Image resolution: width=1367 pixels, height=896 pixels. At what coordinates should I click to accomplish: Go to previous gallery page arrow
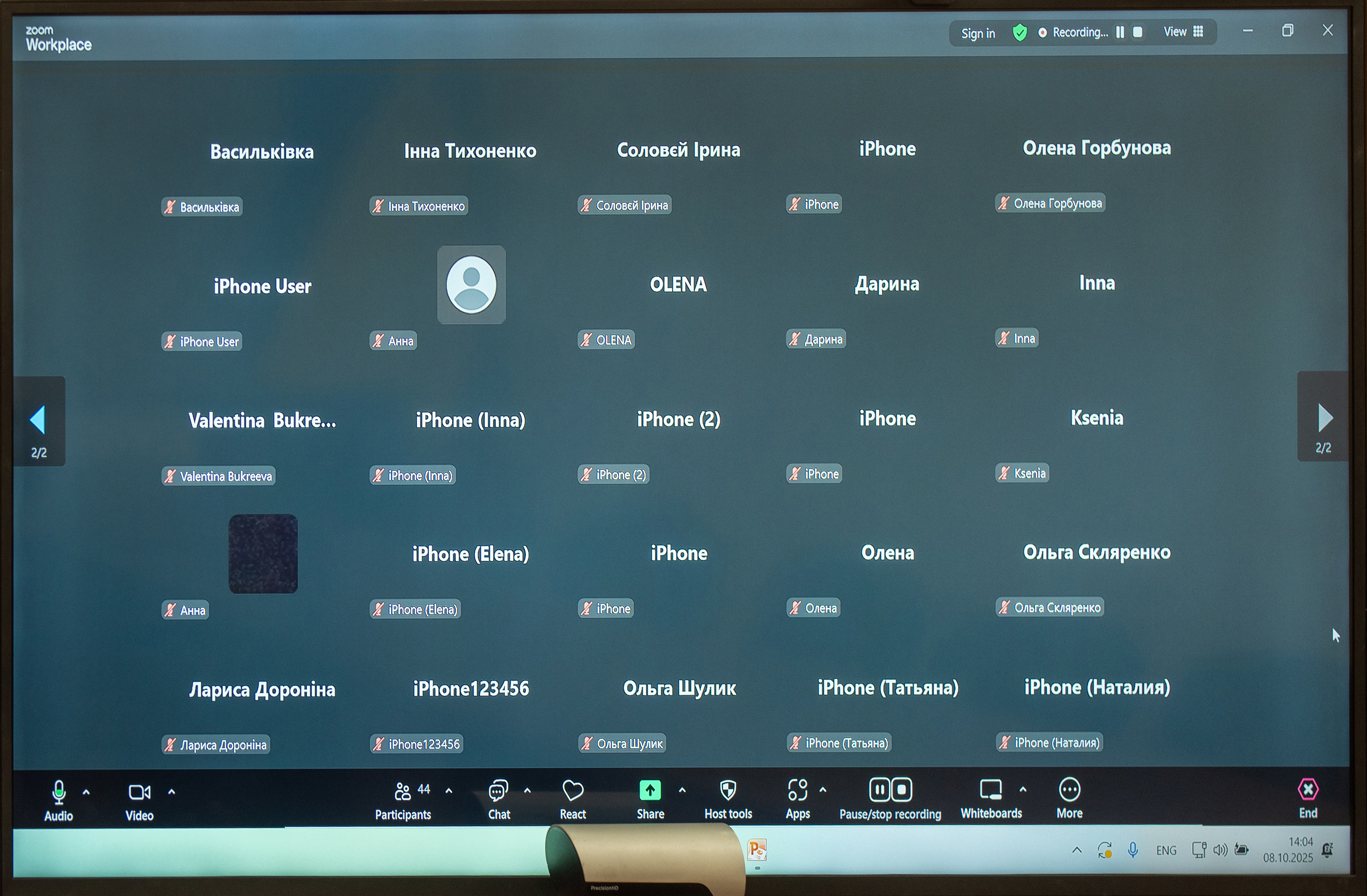38,420
